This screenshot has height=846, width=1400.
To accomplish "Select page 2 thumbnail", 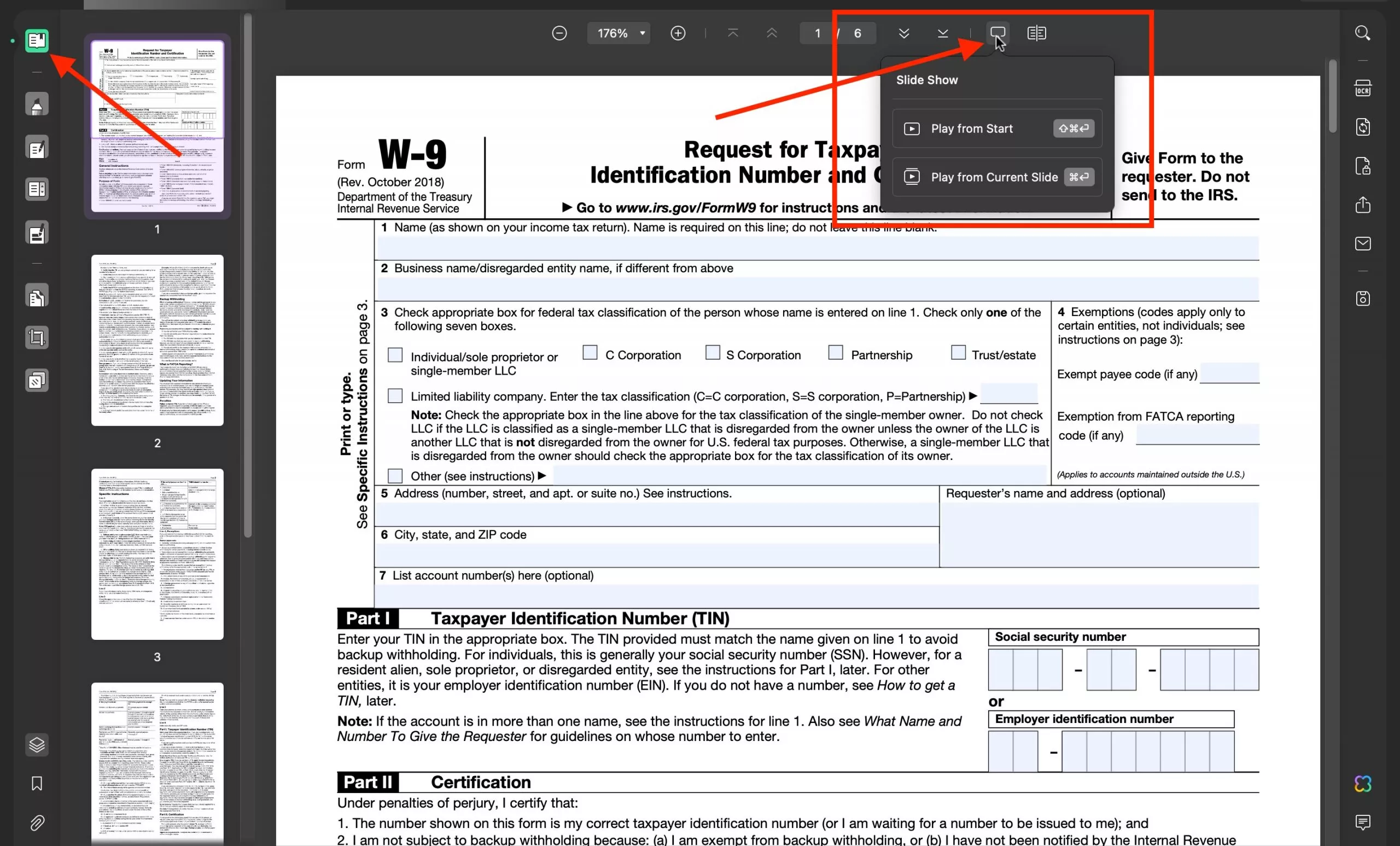I will (157, 340).
